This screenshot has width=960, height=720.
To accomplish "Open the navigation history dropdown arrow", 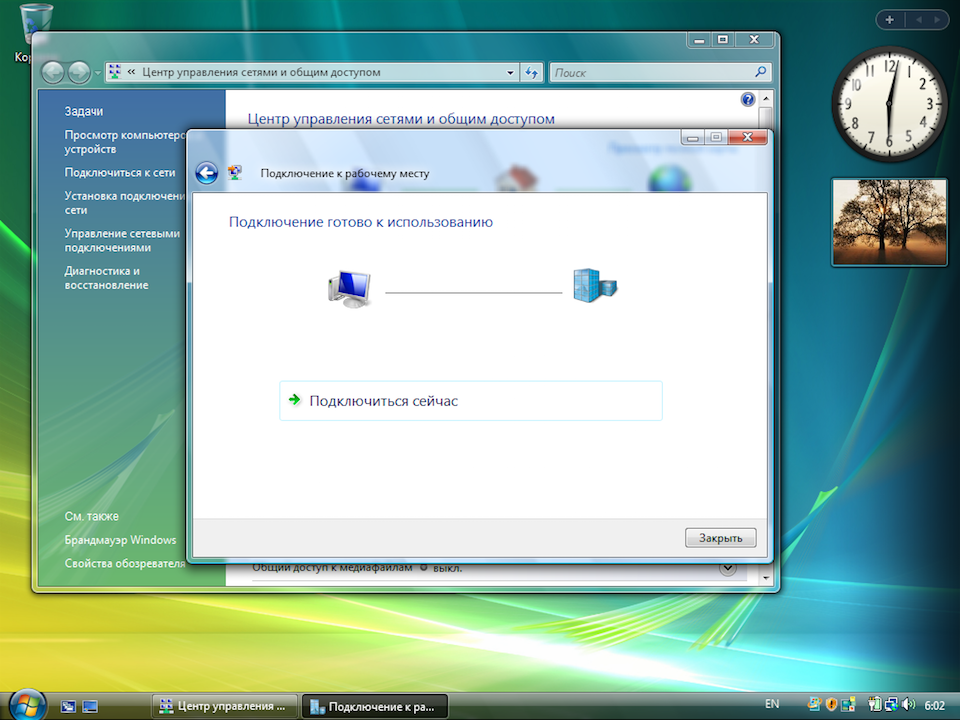I will coord(97,73).
